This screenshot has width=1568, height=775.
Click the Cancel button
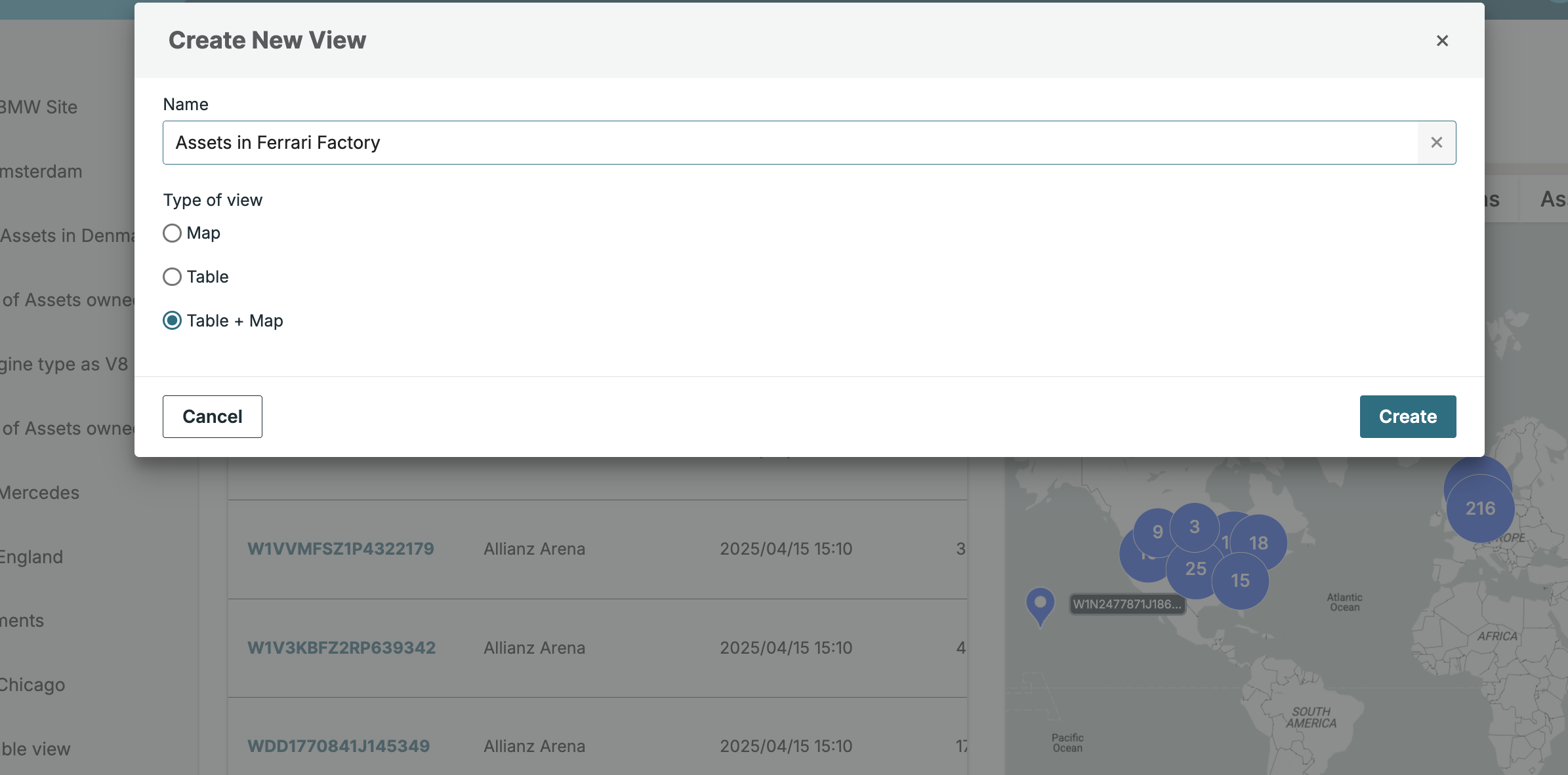212,416
